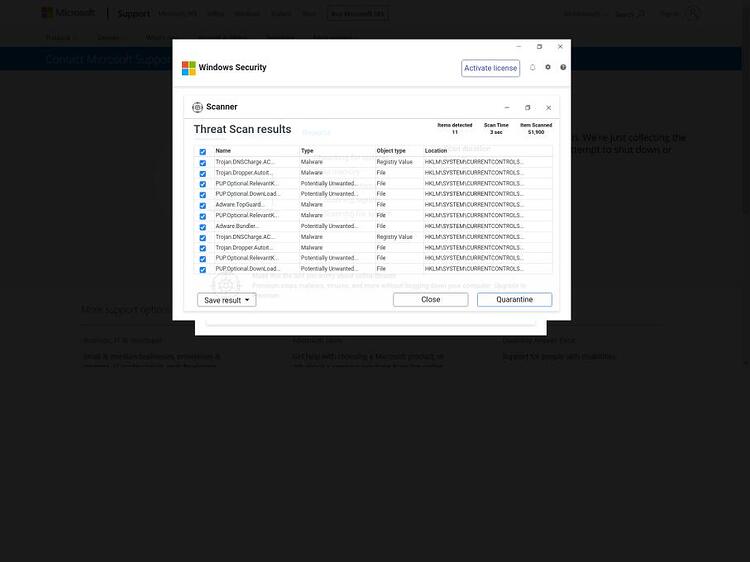Screen dimensions: 750x562
Task: Click the Scanner title text
Action: point(221,107)
